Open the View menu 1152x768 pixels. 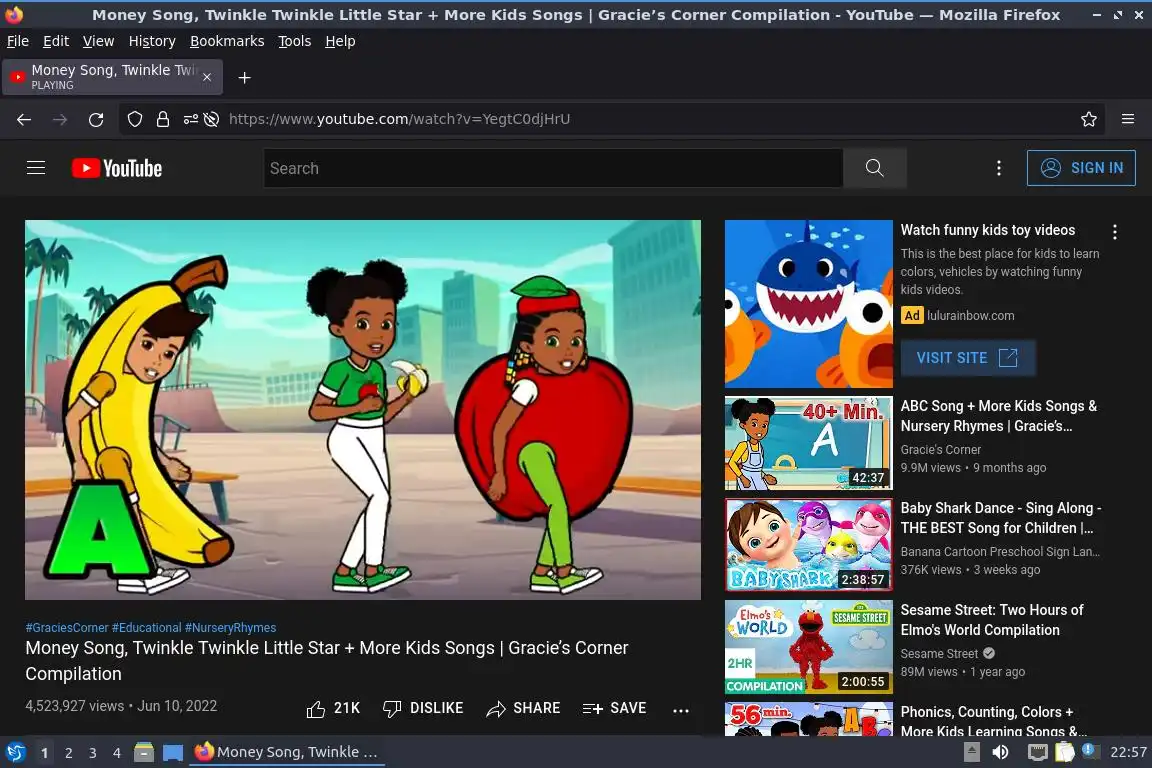[98, 41]
